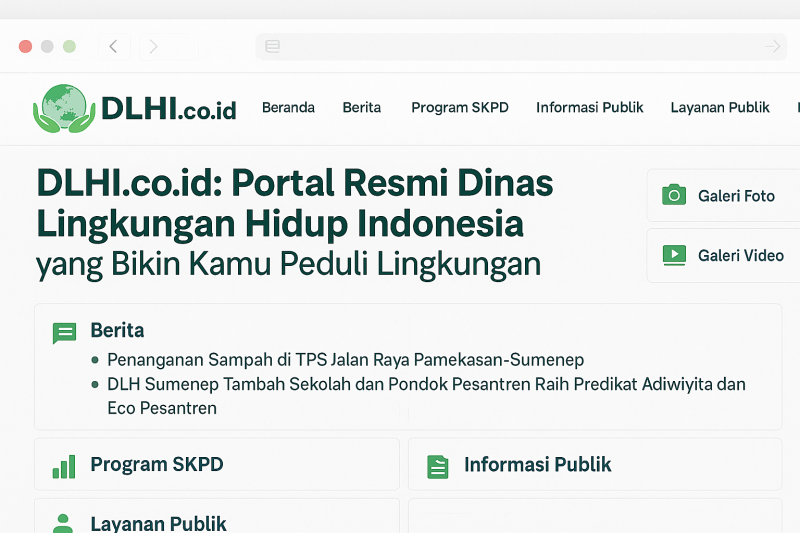The width and height of the screenshot is (800, 533).
Task: Go to Informasi Publik nav item
Action: 590,108
